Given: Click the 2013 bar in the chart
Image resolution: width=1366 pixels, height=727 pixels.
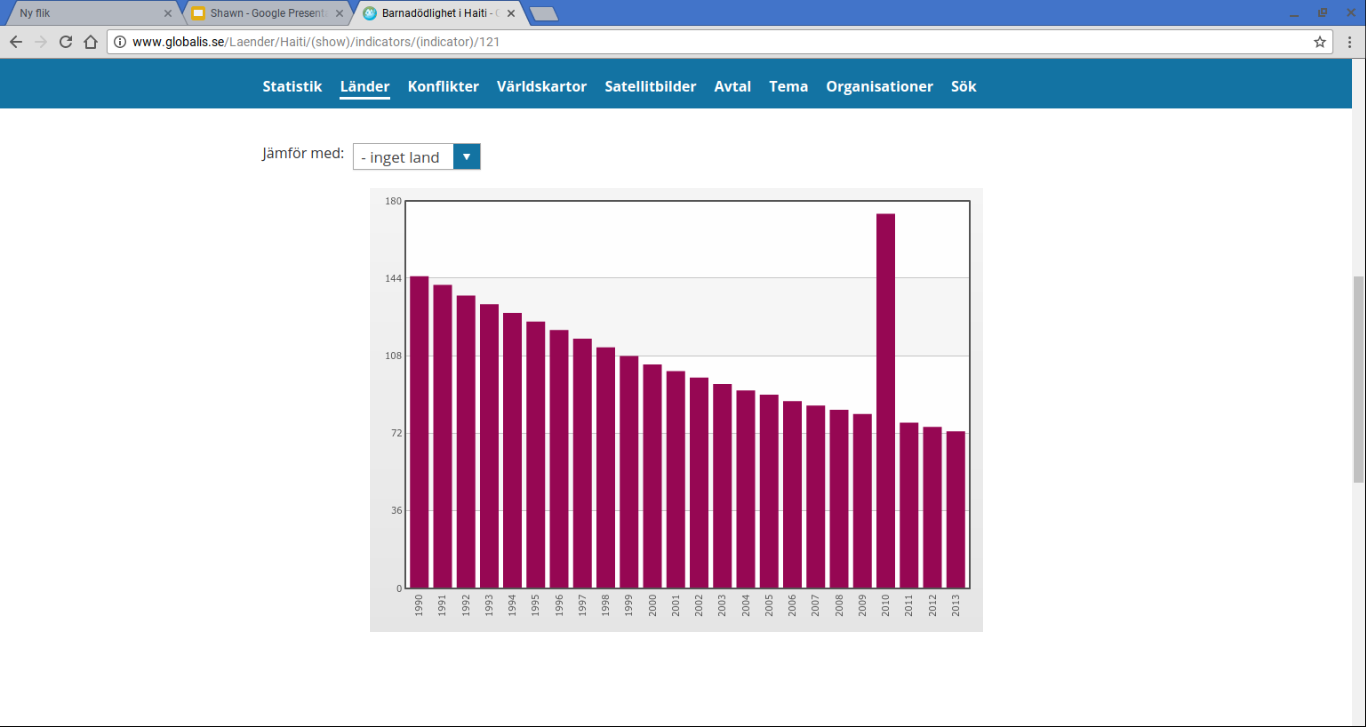Looking at the screenshot, I should pos(956,510).
